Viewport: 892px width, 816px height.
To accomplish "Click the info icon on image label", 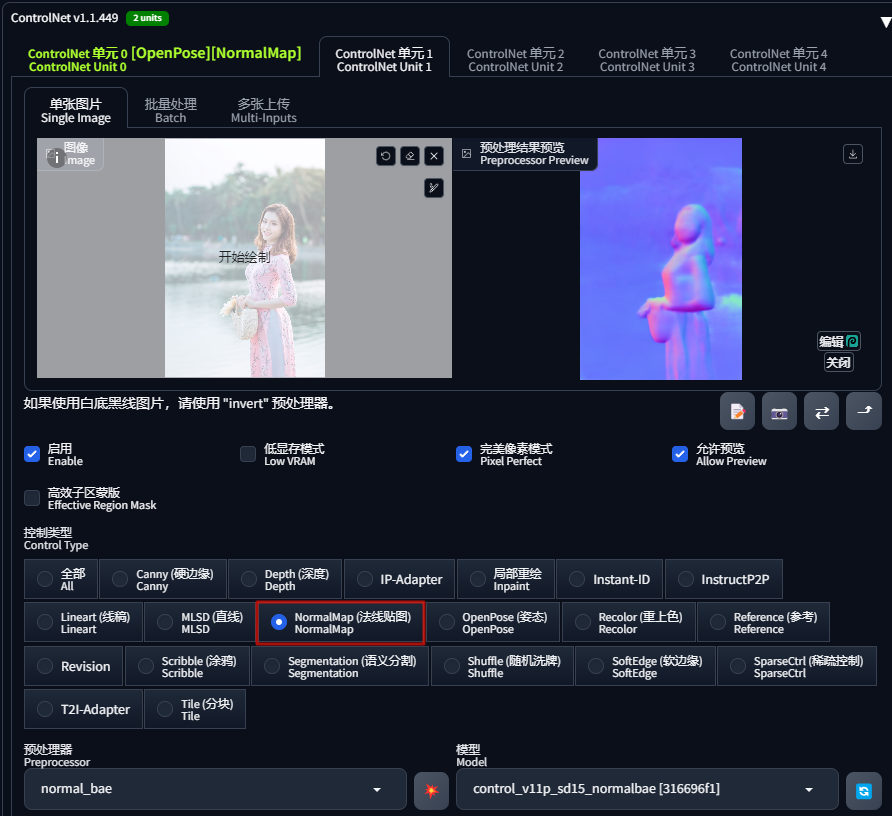I will pos(56,158).
